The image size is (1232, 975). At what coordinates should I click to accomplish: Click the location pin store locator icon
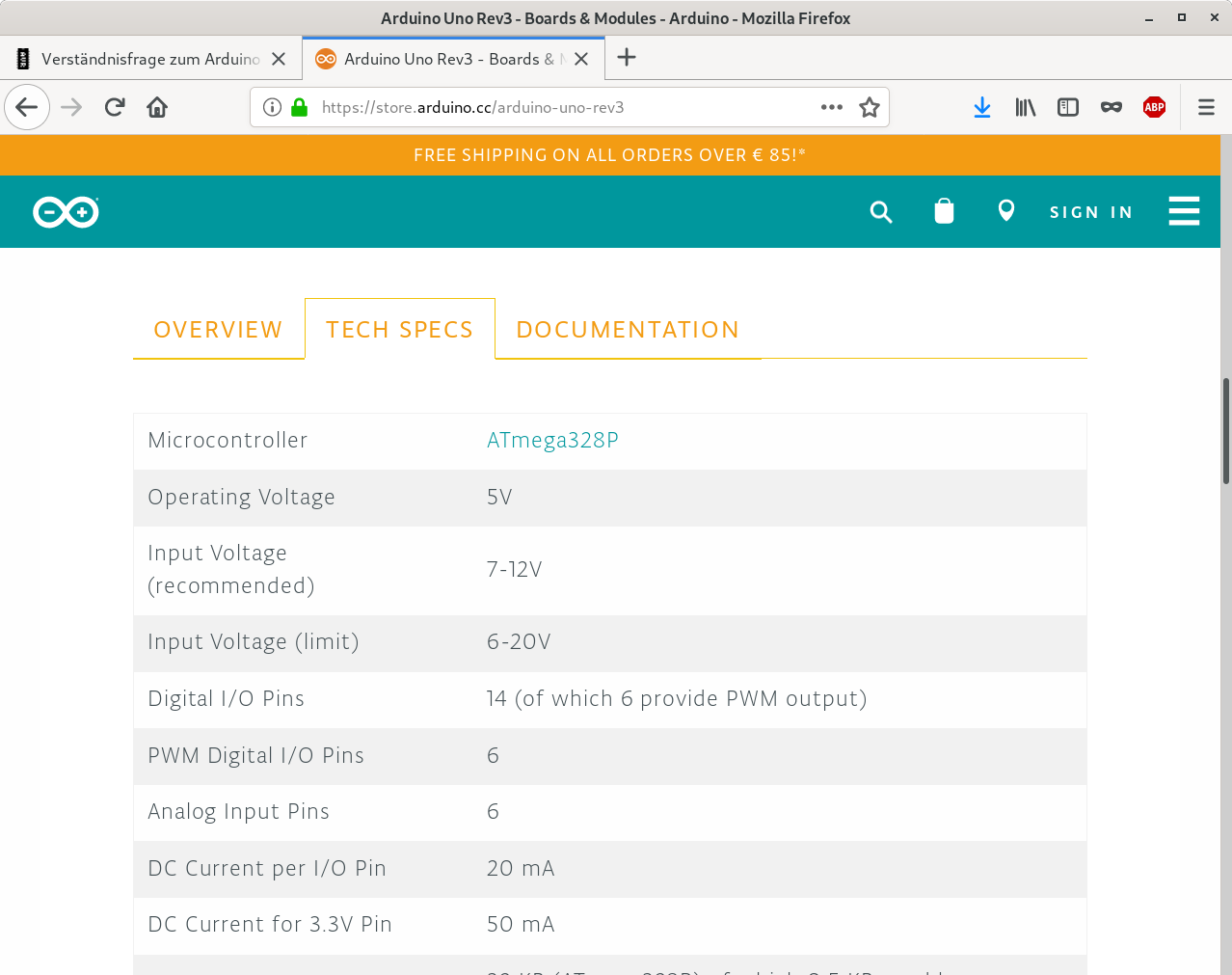(x=1006, y=210)
